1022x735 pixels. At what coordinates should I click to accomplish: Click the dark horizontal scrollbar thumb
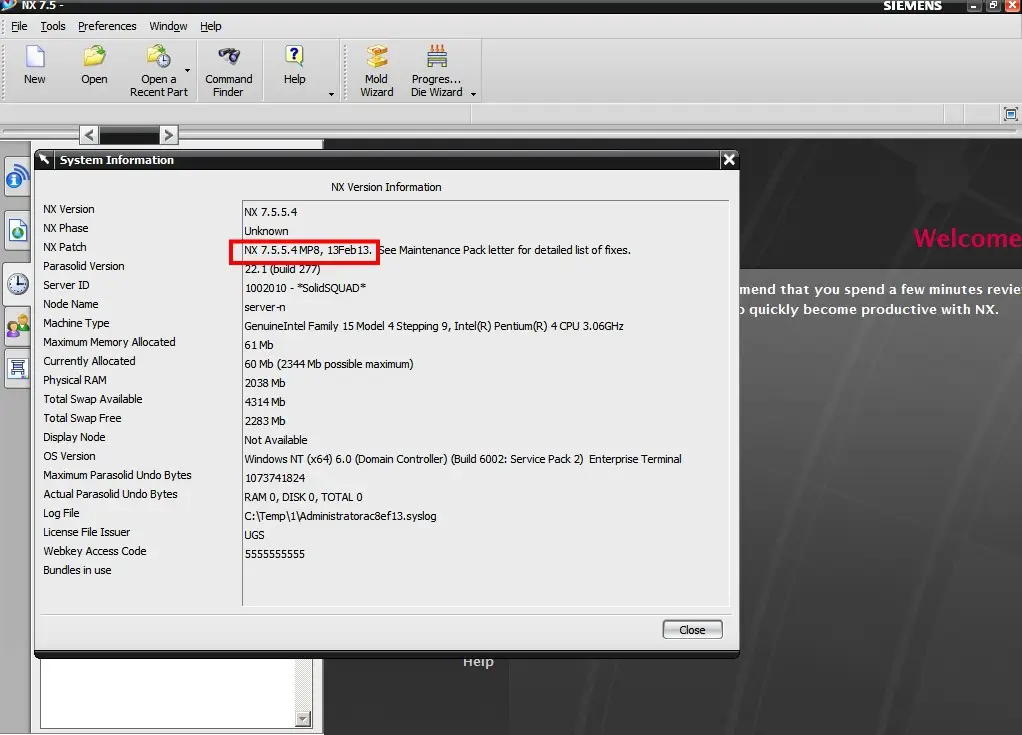click(x=129, y=135)
